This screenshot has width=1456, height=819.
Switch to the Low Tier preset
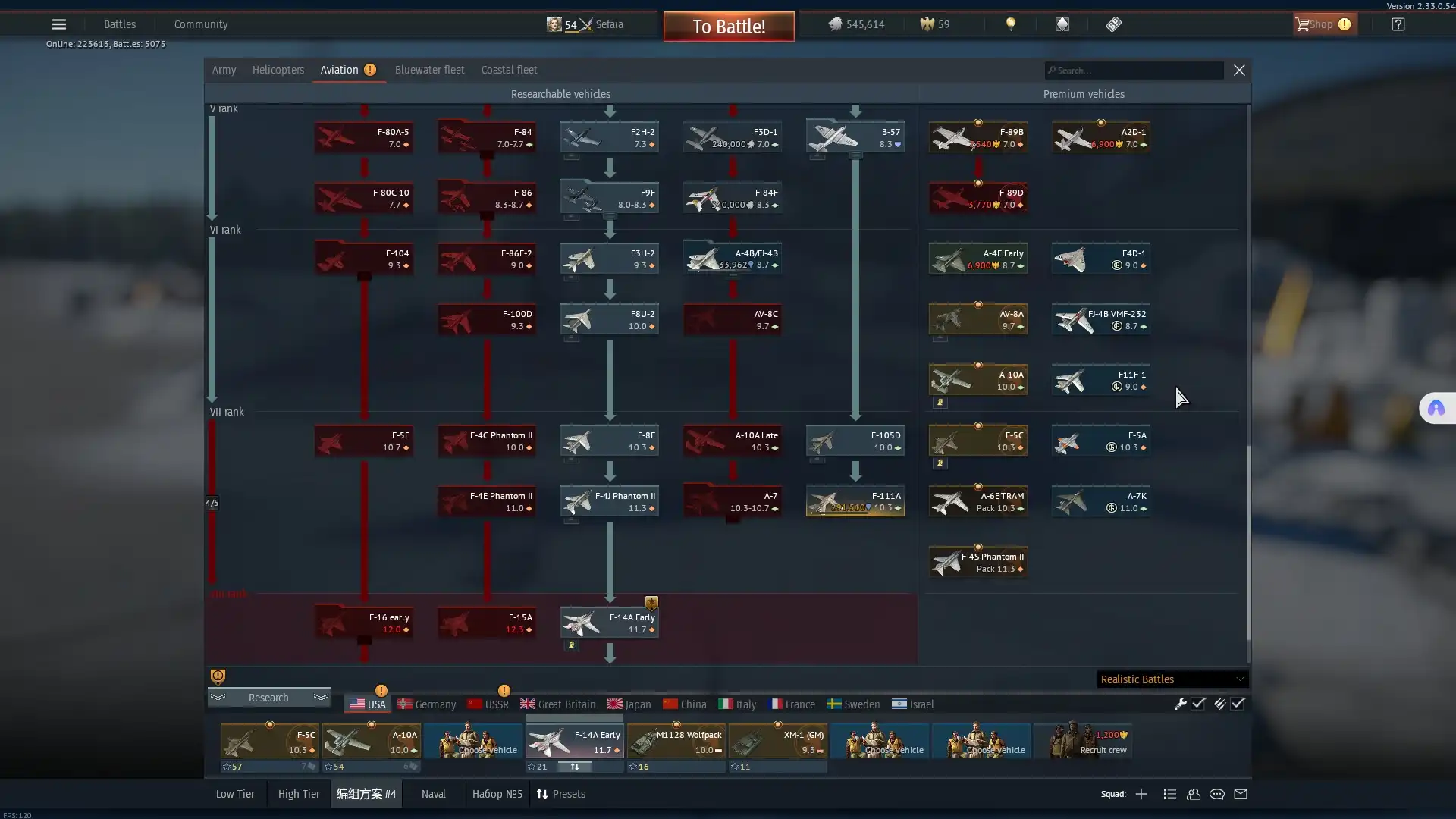tap(235, 794)
